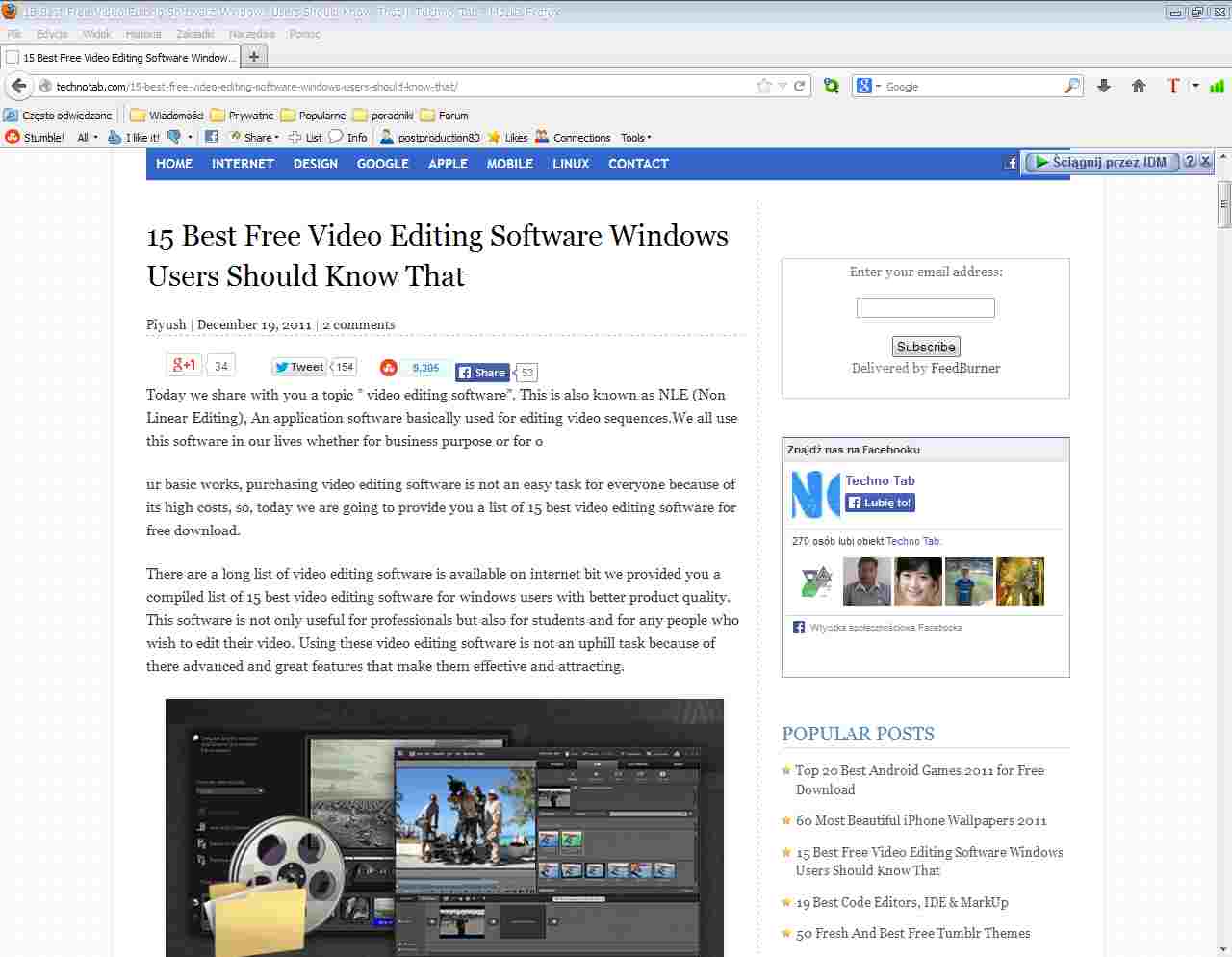Click the vertical page scrollbar thumb
Viewport: 1232px width, 957px height.
[1223, 204]
